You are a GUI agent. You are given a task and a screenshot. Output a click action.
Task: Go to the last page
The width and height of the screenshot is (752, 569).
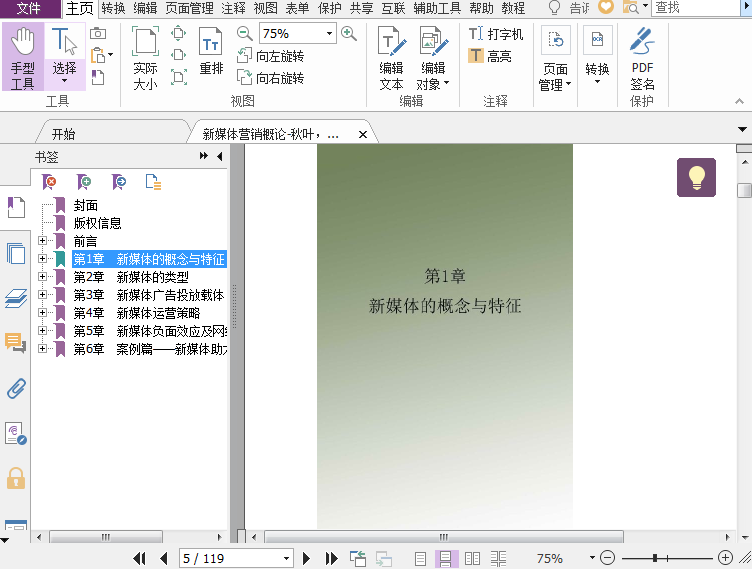331,558
